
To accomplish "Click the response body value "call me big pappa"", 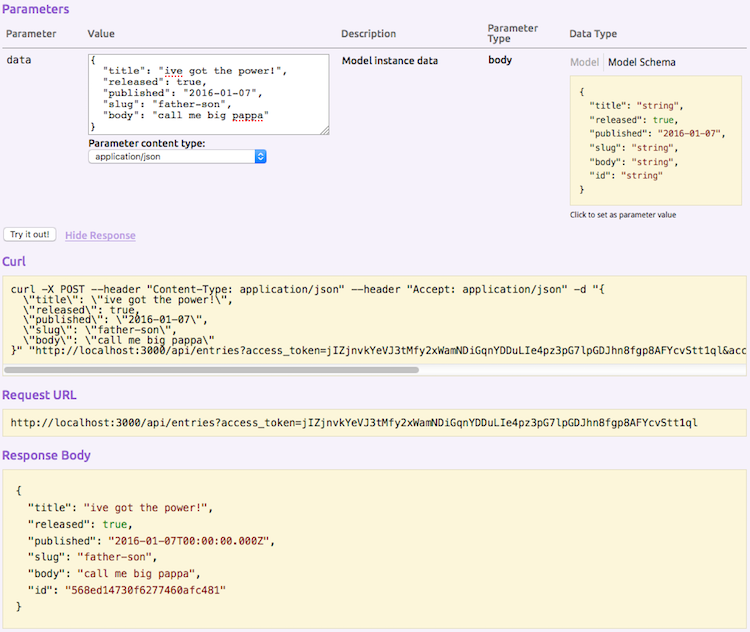I will click(136, 574).
